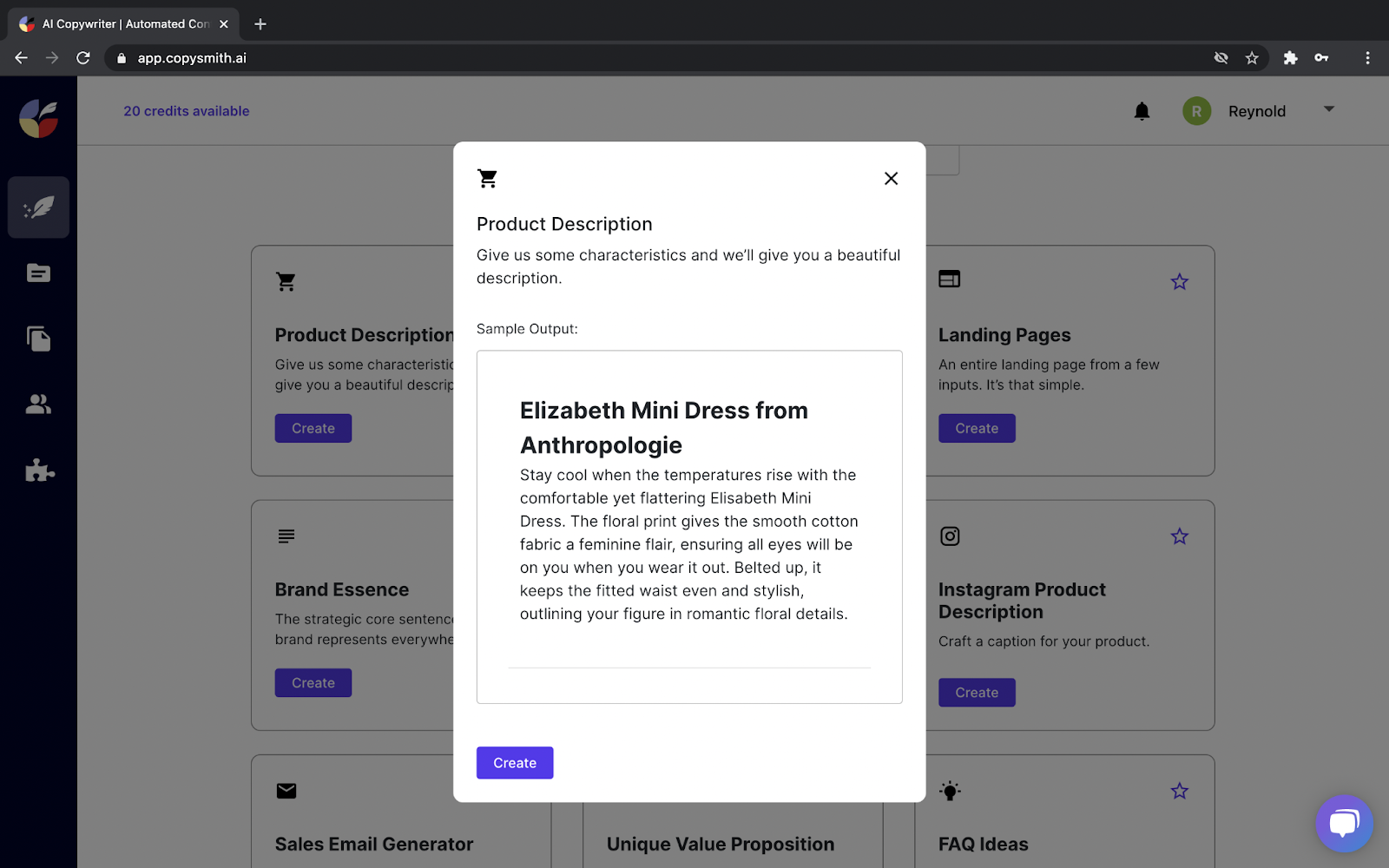Image resolution: width=1389 pixels, height=868 pixels.
Task: Open the browser extensions puzzle icon
Action: tap(1291, 58)
